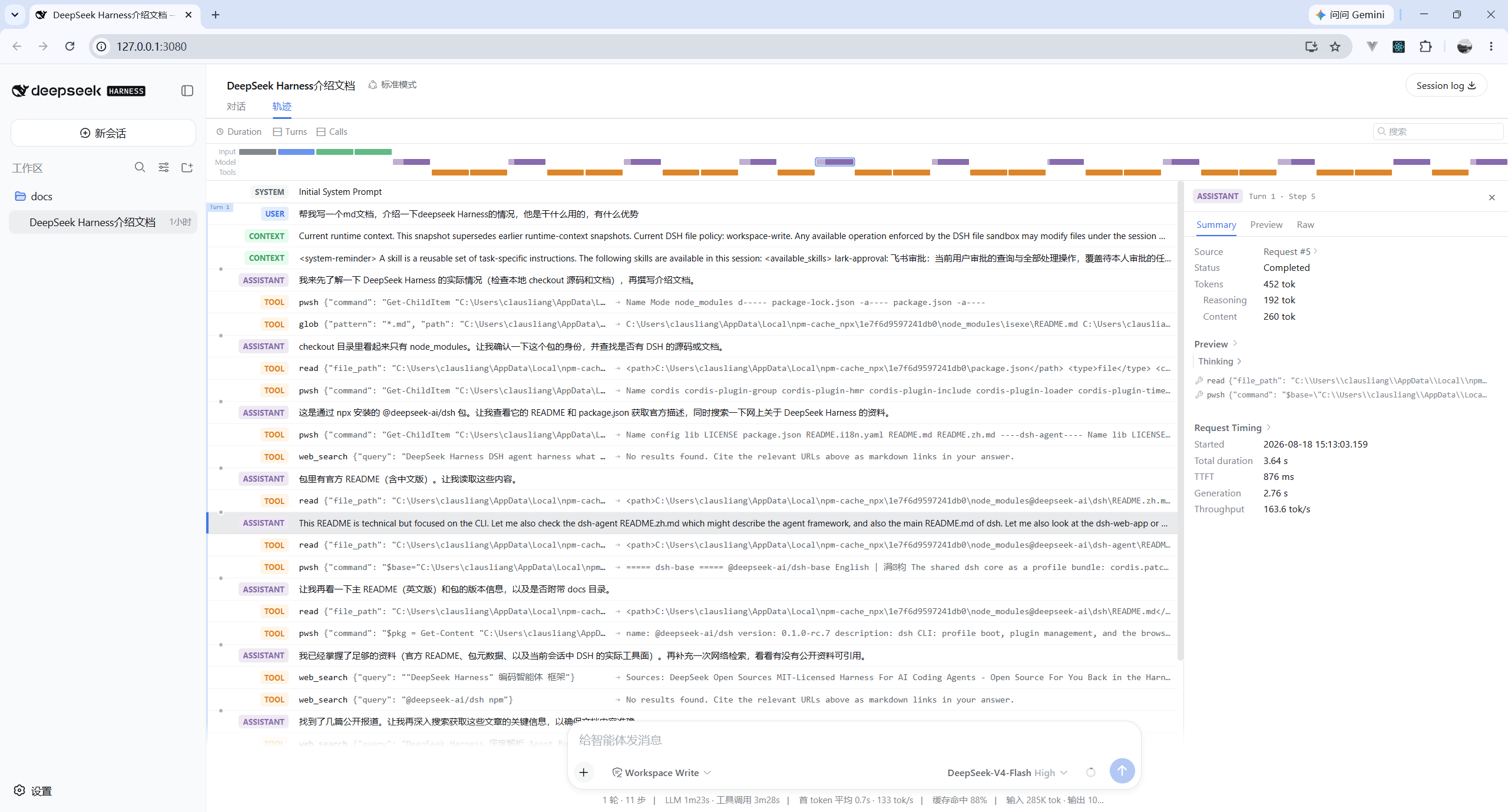The image size is (1508, 812).
Task: Open the React DevTools extension icon
Action: click(x=1398, y=47)
